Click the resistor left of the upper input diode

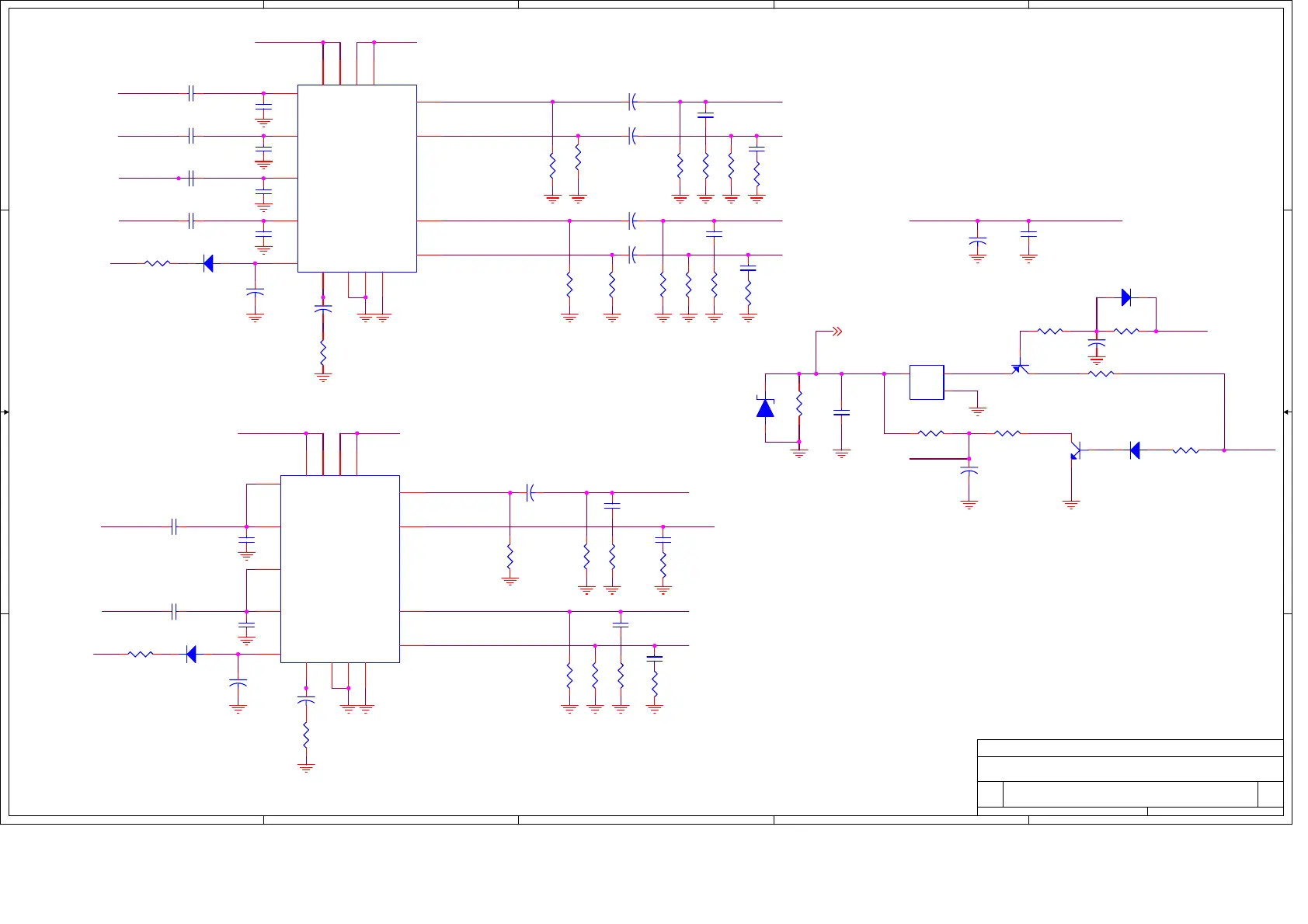(158, 263)
